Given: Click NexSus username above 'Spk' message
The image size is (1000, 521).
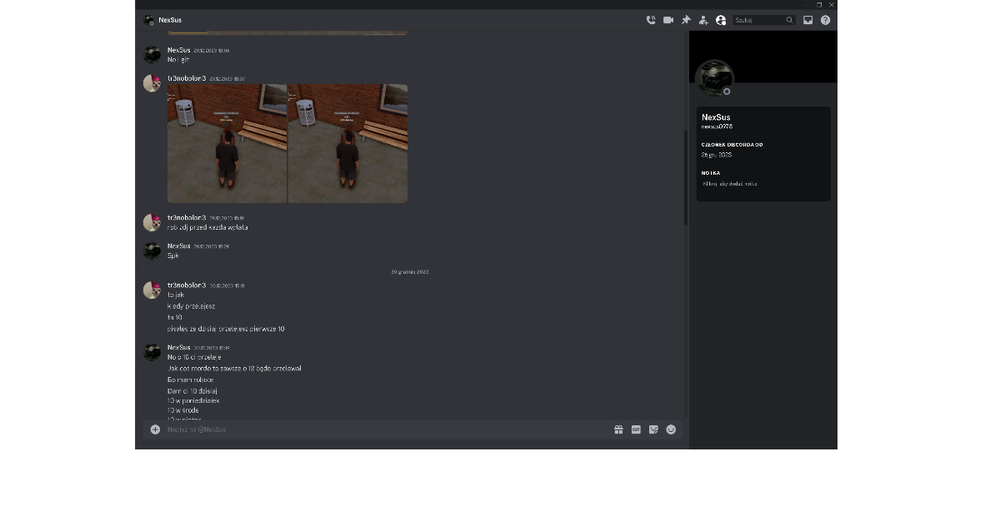Looking at the screenshot, I should tap(179, 246).
